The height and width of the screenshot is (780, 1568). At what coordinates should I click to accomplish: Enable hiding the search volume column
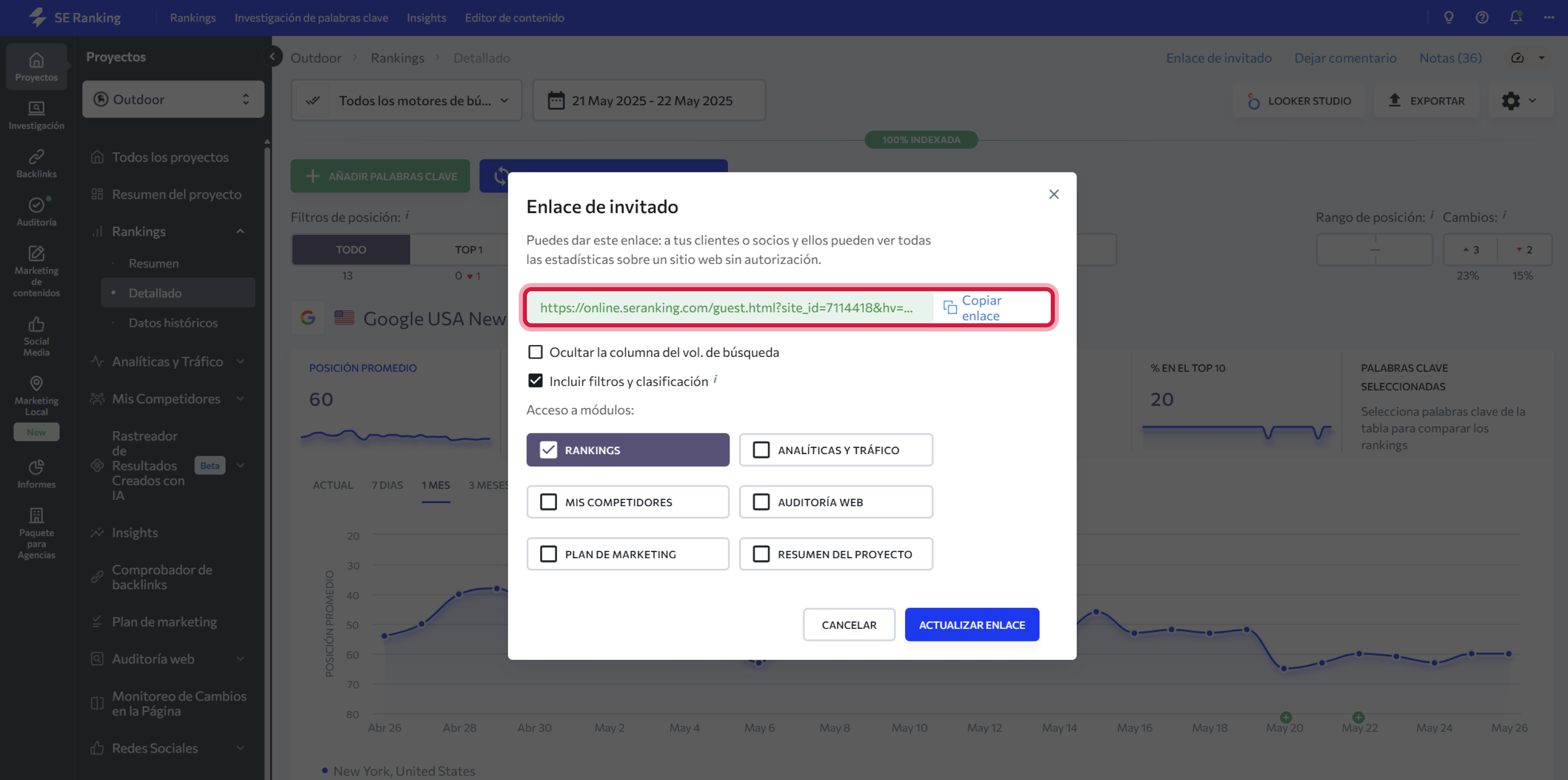click(535, 352)
